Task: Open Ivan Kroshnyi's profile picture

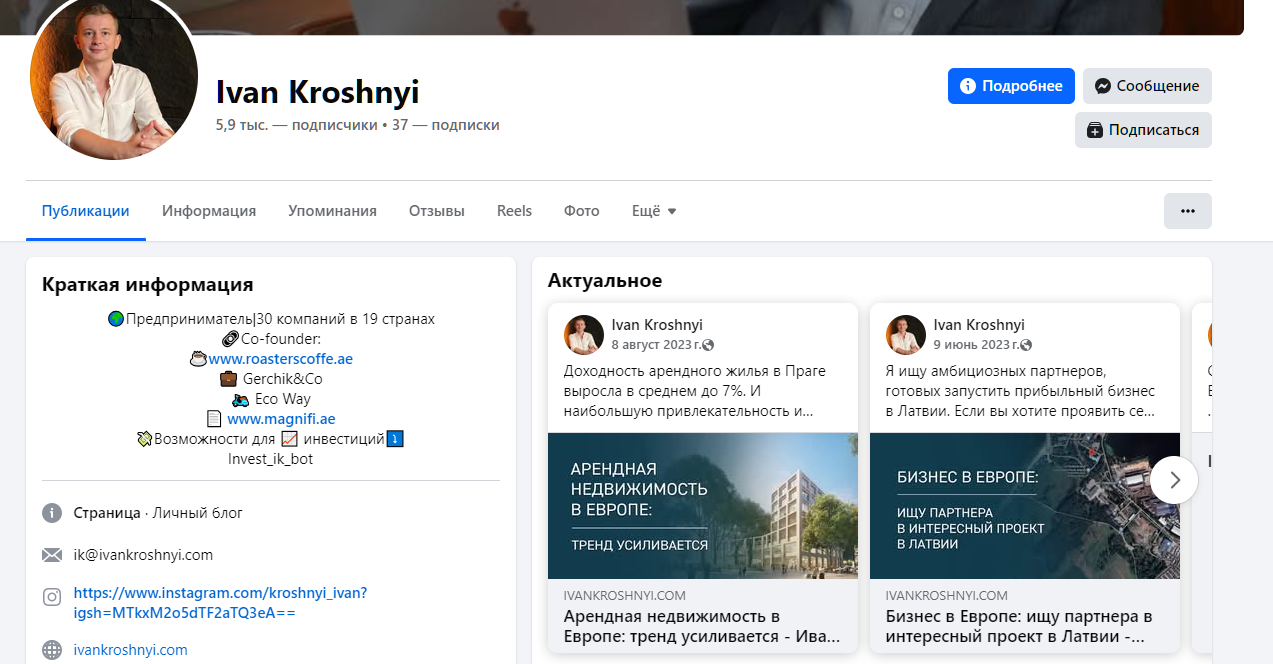Action: pyautogui.click(x=114, y=76)
